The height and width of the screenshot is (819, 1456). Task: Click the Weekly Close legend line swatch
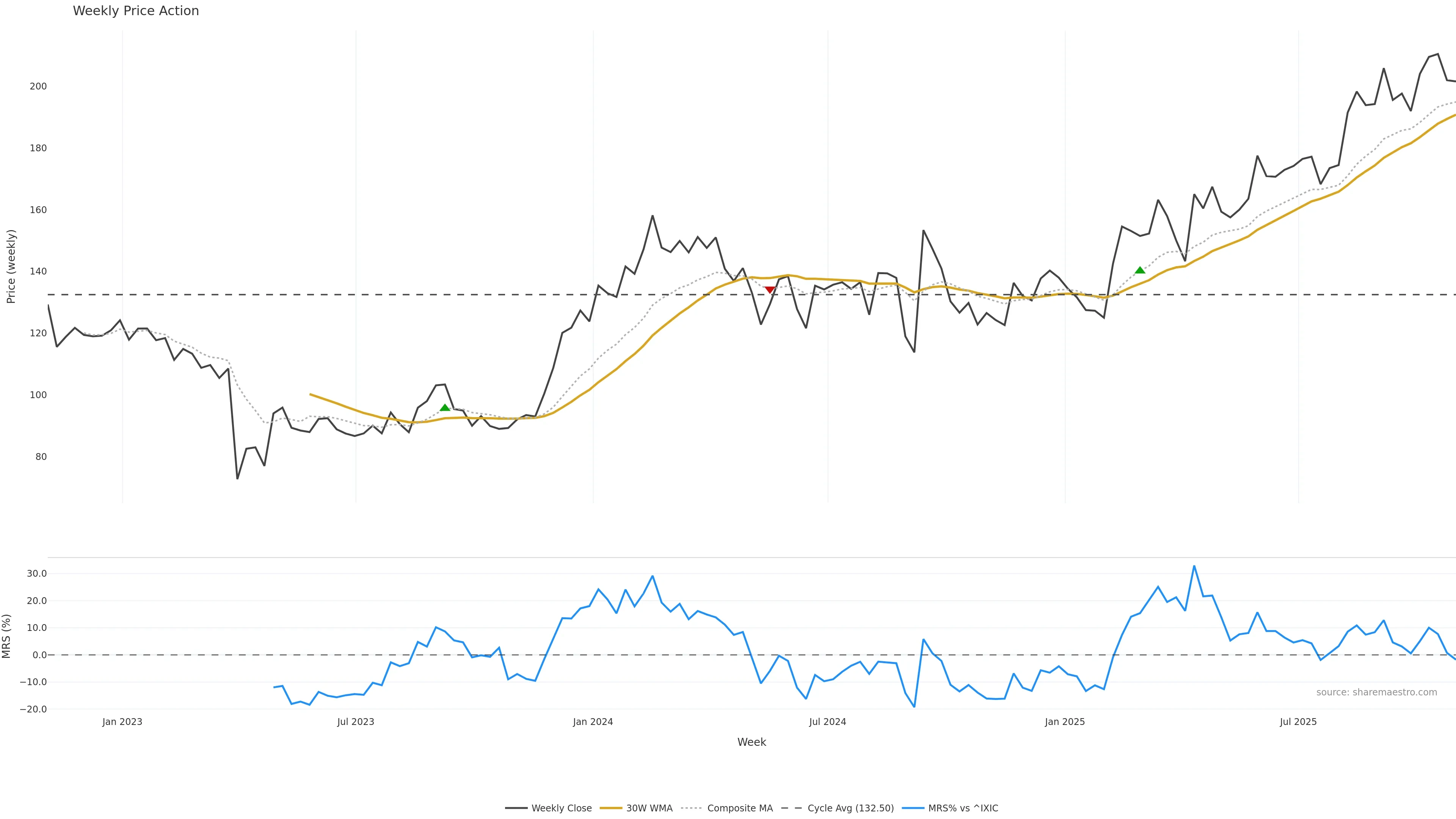[516, 808]
